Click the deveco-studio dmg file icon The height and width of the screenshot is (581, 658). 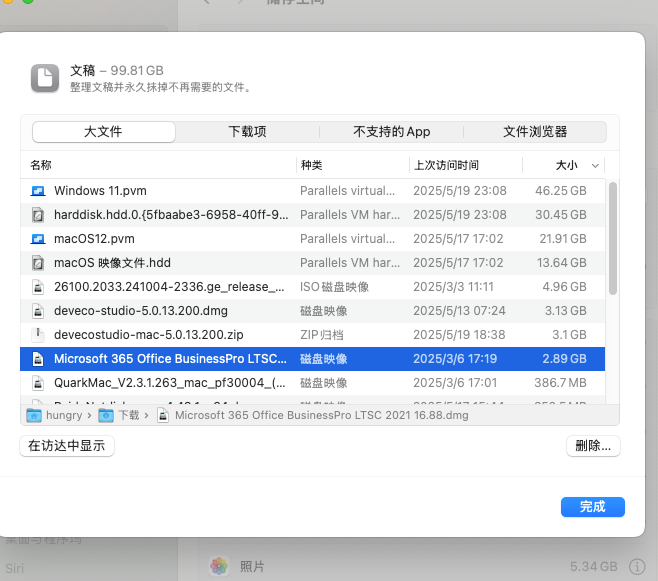38,311
